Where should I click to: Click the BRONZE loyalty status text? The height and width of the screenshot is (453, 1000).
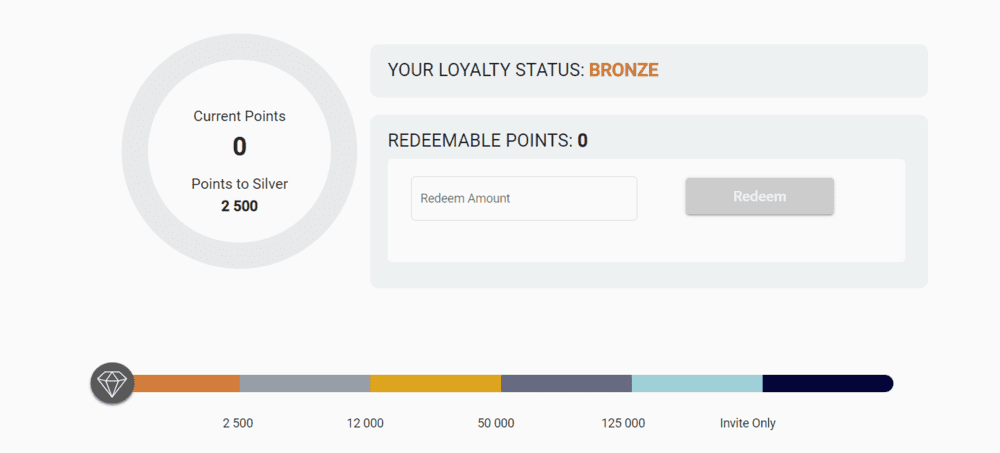(624, 70)
